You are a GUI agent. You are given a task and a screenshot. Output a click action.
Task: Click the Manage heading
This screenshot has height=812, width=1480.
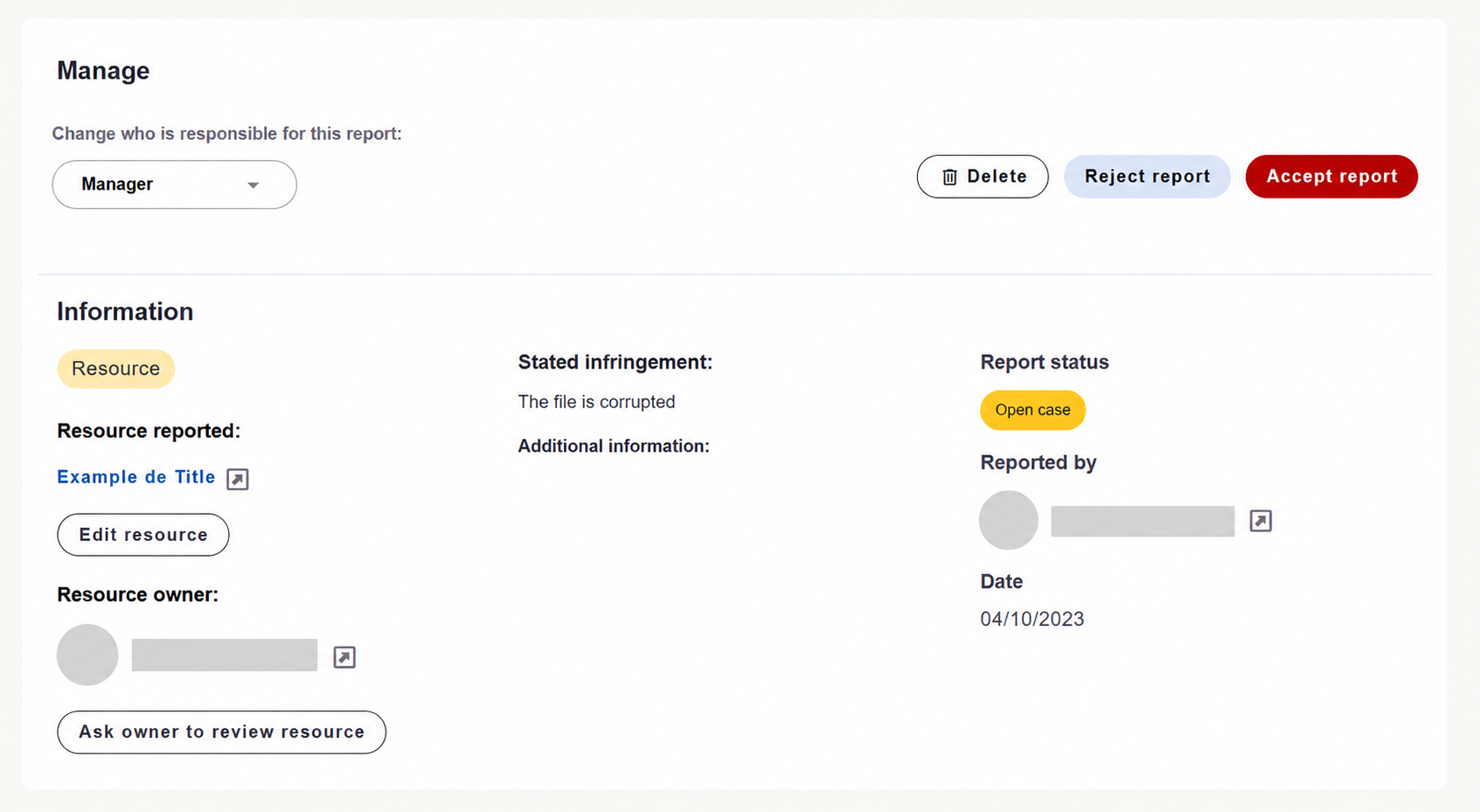pos(103,71)
